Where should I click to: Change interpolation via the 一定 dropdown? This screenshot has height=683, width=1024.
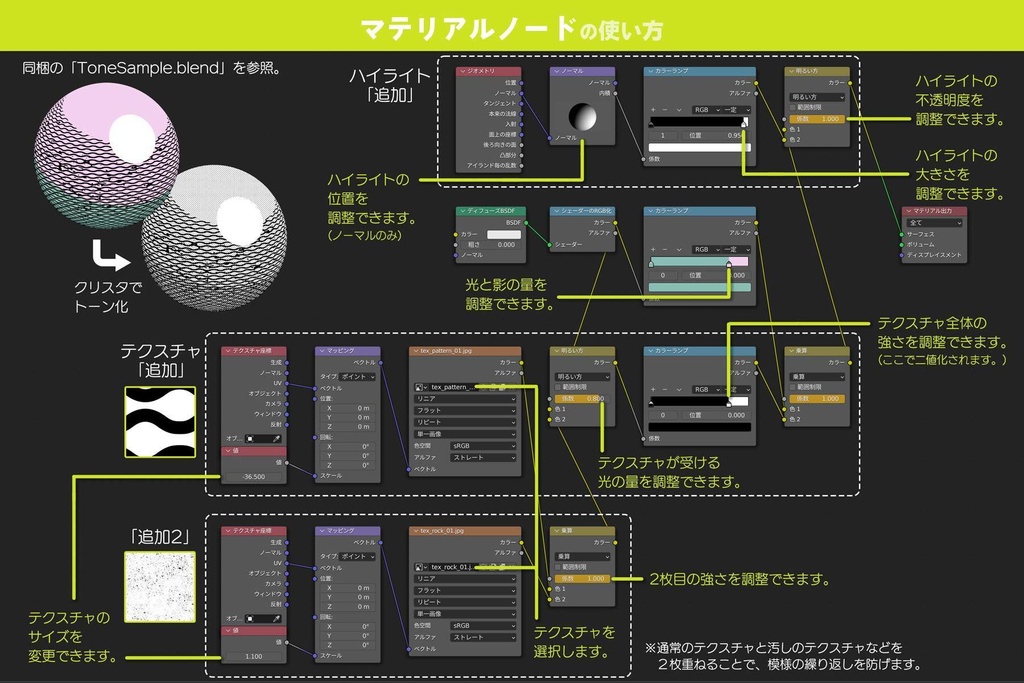coord(731,110)
